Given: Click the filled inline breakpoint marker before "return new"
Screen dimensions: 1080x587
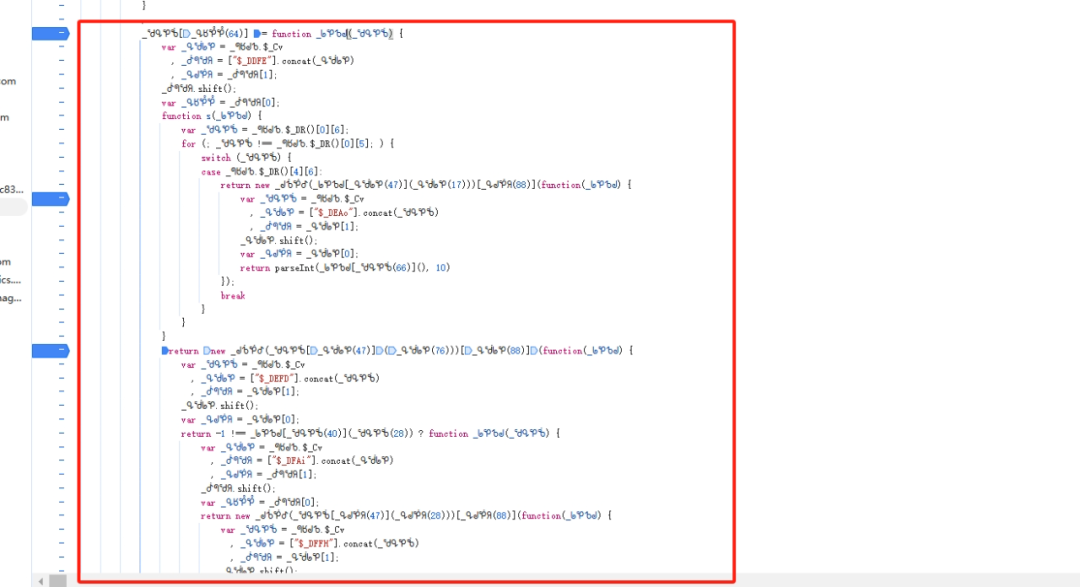Looking at the screenshot, I should coord(165,351).
